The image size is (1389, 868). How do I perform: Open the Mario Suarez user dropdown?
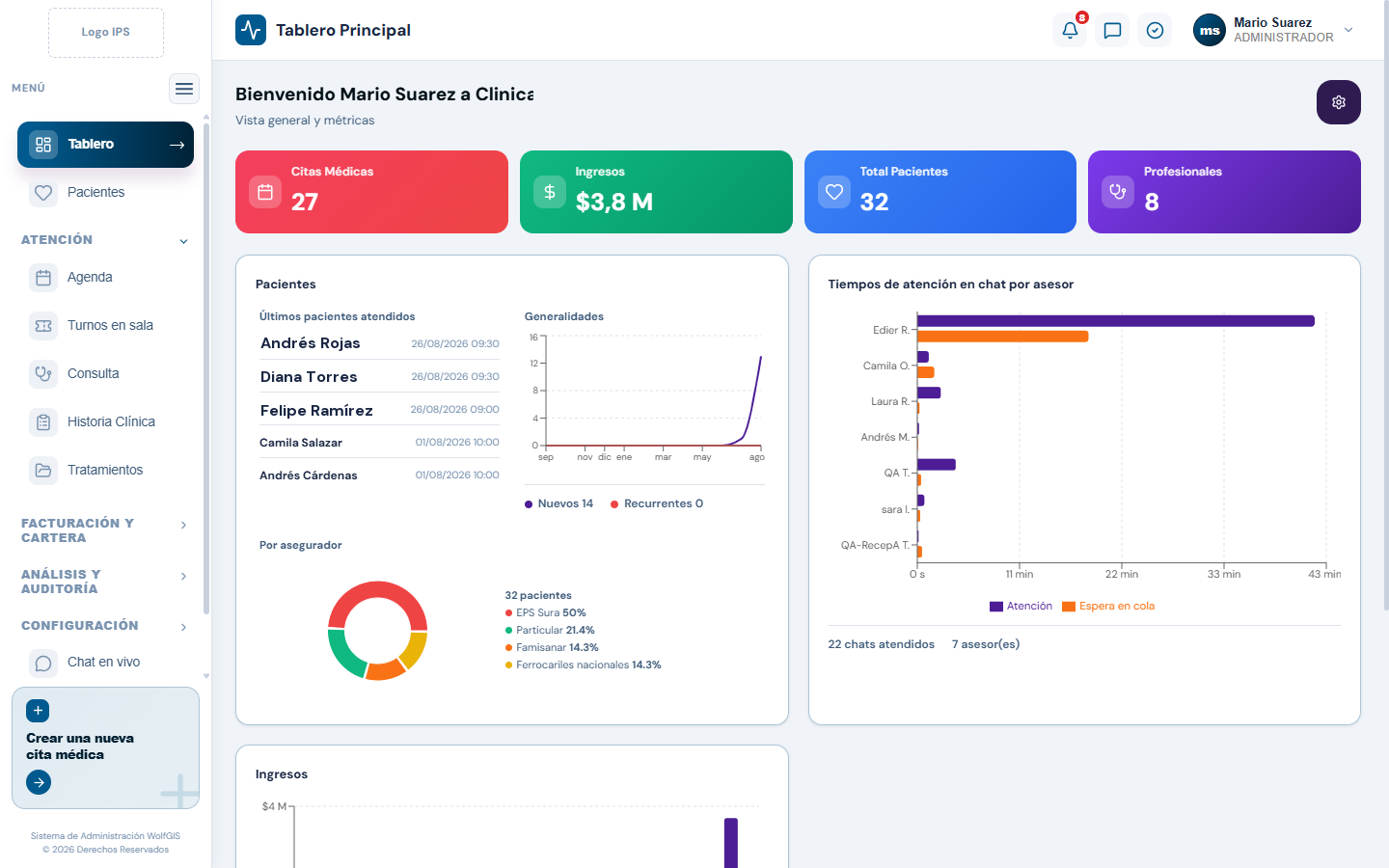click(x=1274, y=30)
